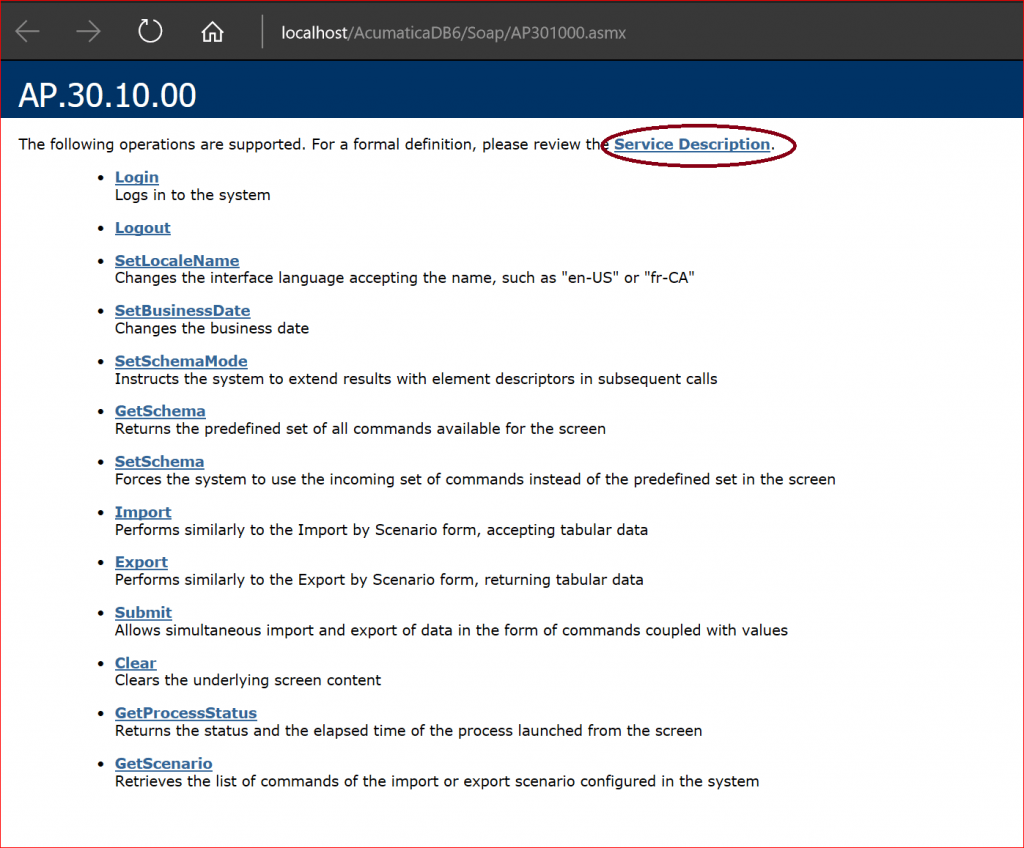
Task: Click the text 'Logs in to the system'
Action: click(193, 195)
